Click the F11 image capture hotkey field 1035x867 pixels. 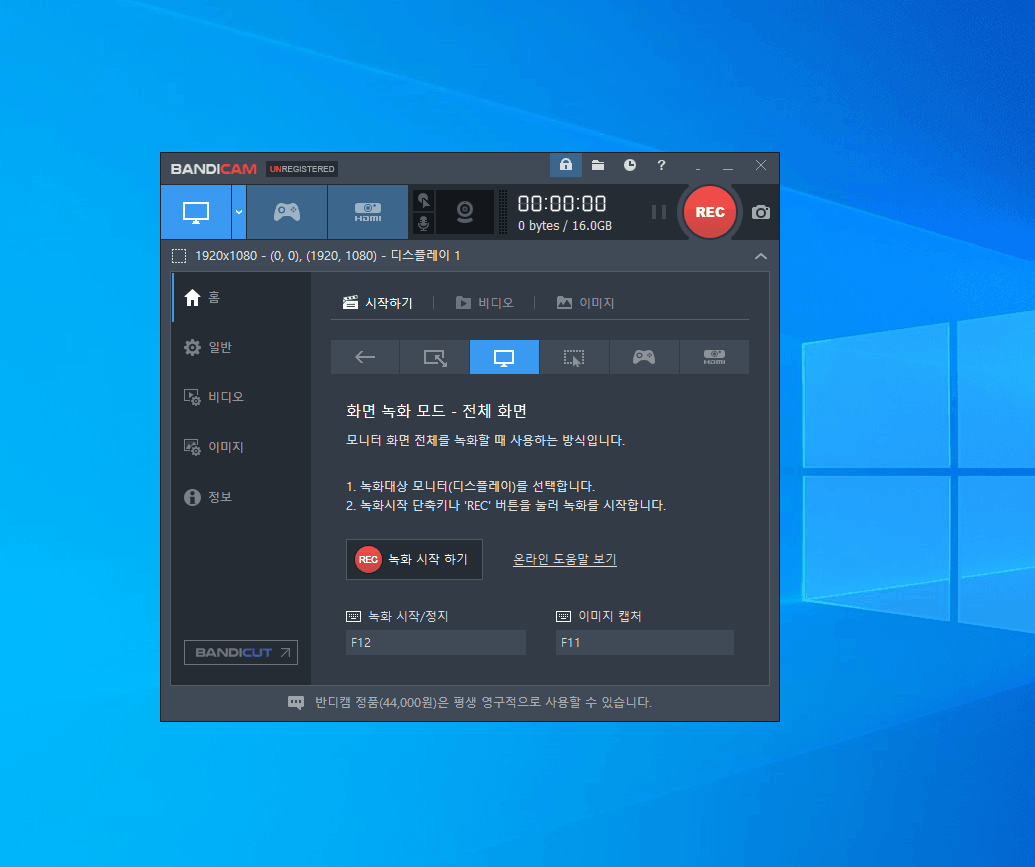[x=645, y=642]
